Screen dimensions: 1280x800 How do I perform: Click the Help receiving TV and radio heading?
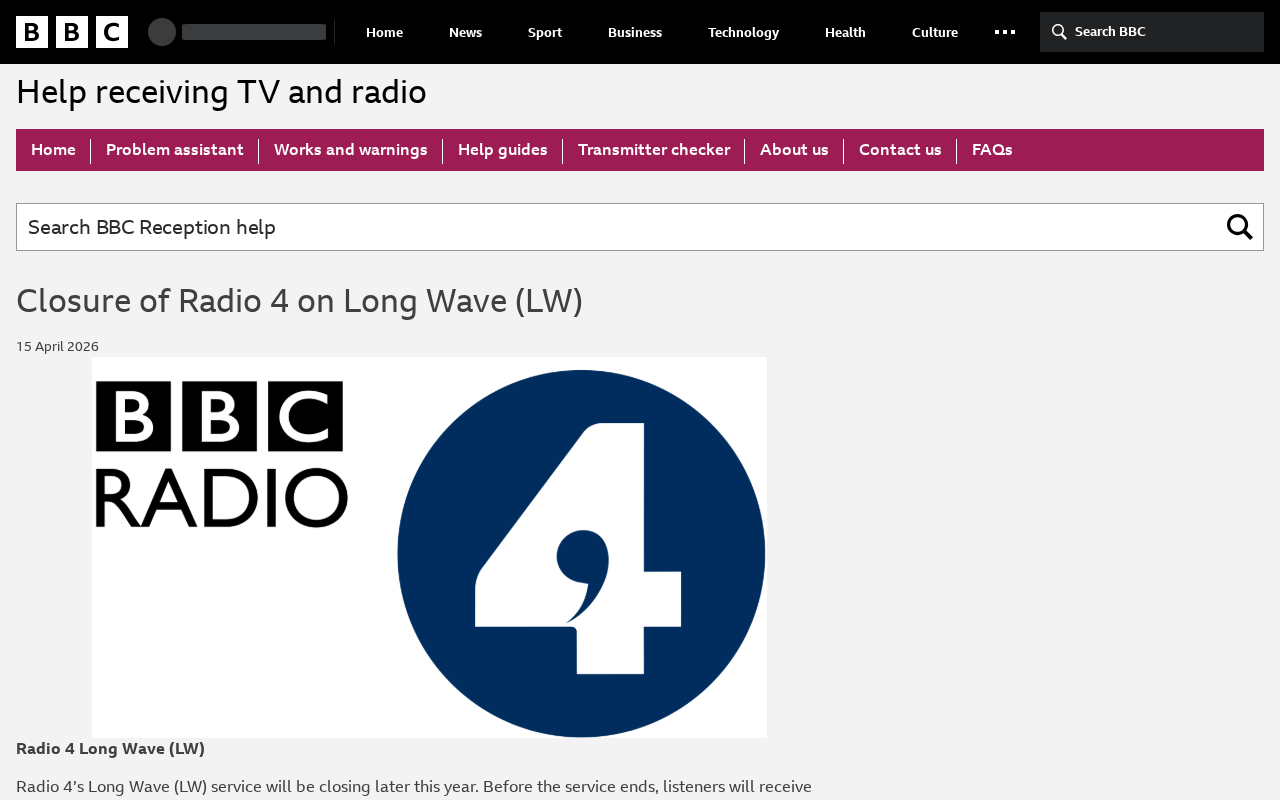pyautogui.click(x=221, y=92)
